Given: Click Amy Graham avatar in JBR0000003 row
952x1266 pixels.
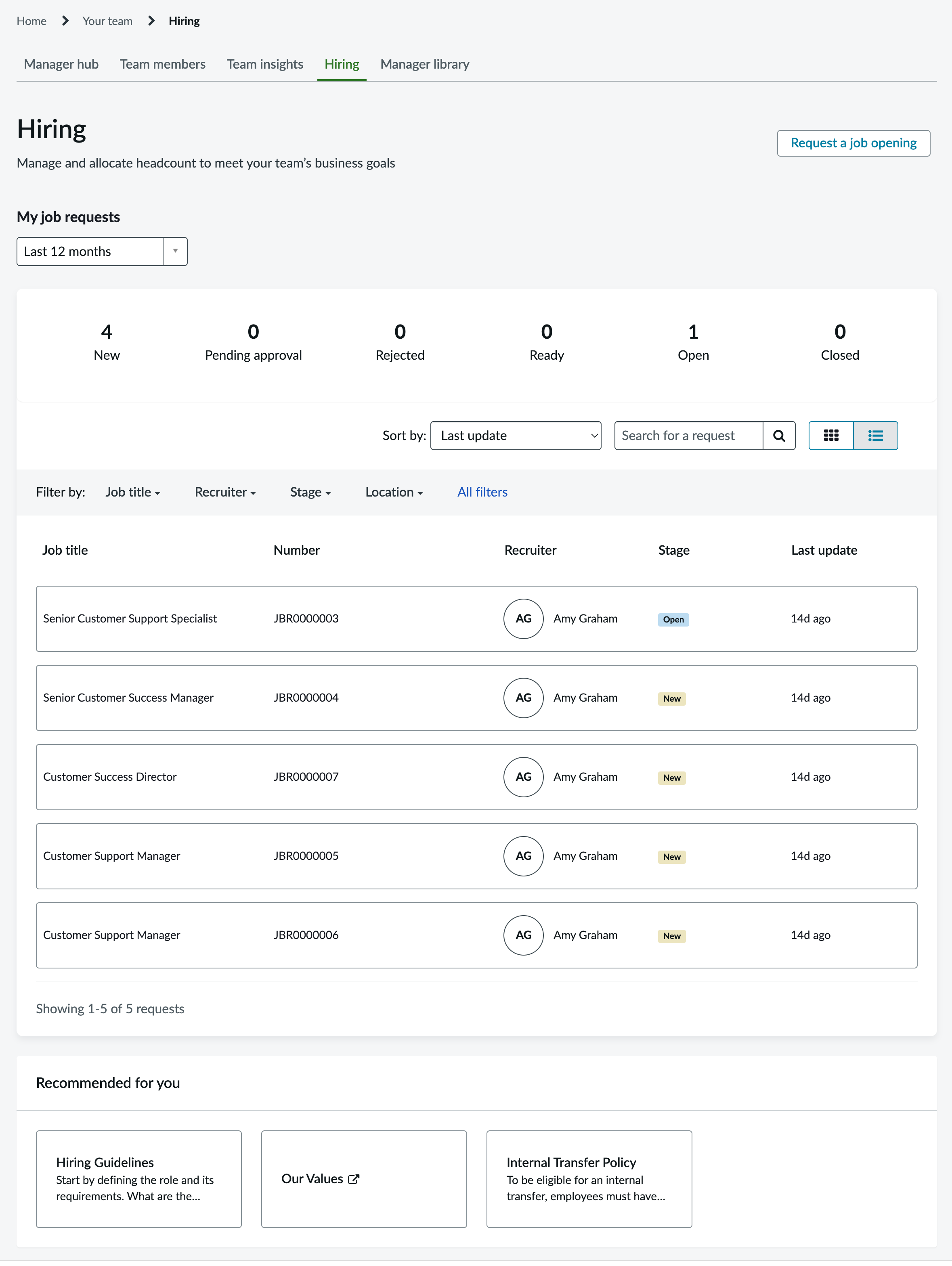Looking at the screenshot, I should tap(523, 619).
